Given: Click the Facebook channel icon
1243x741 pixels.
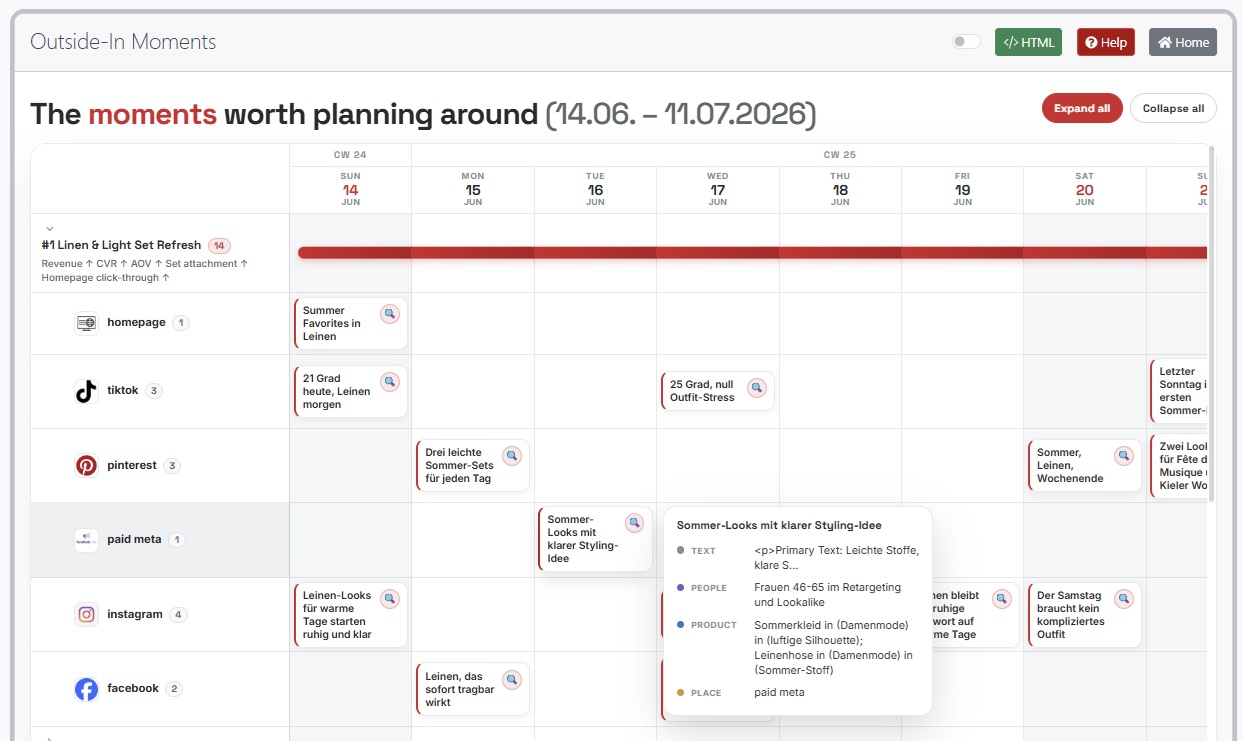Looking at the screenshot, I should 87,689.
